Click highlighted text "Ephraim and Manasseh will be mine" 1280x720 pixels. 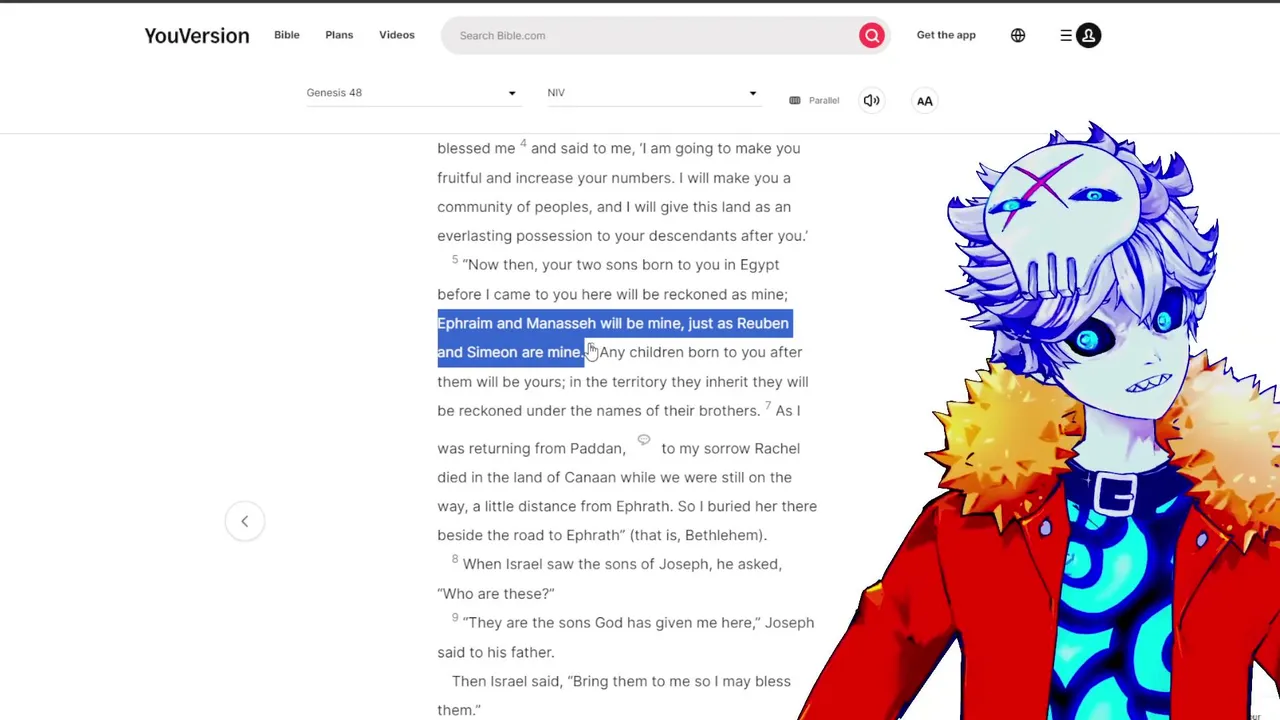point(560,323)
